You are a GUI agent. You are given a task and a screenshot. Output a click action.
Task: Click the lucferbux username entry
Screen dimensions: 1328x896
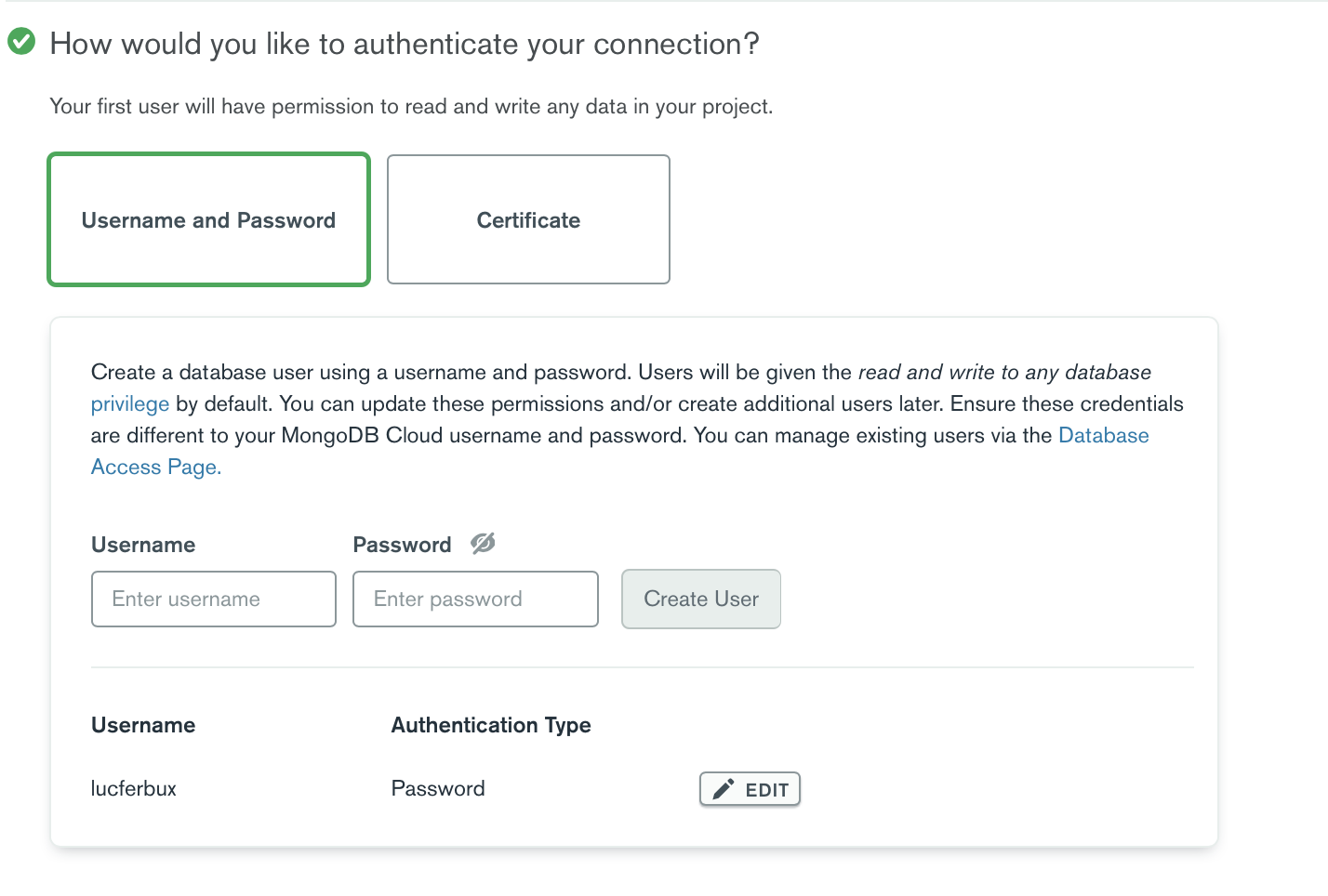click(x=134, y=789)
